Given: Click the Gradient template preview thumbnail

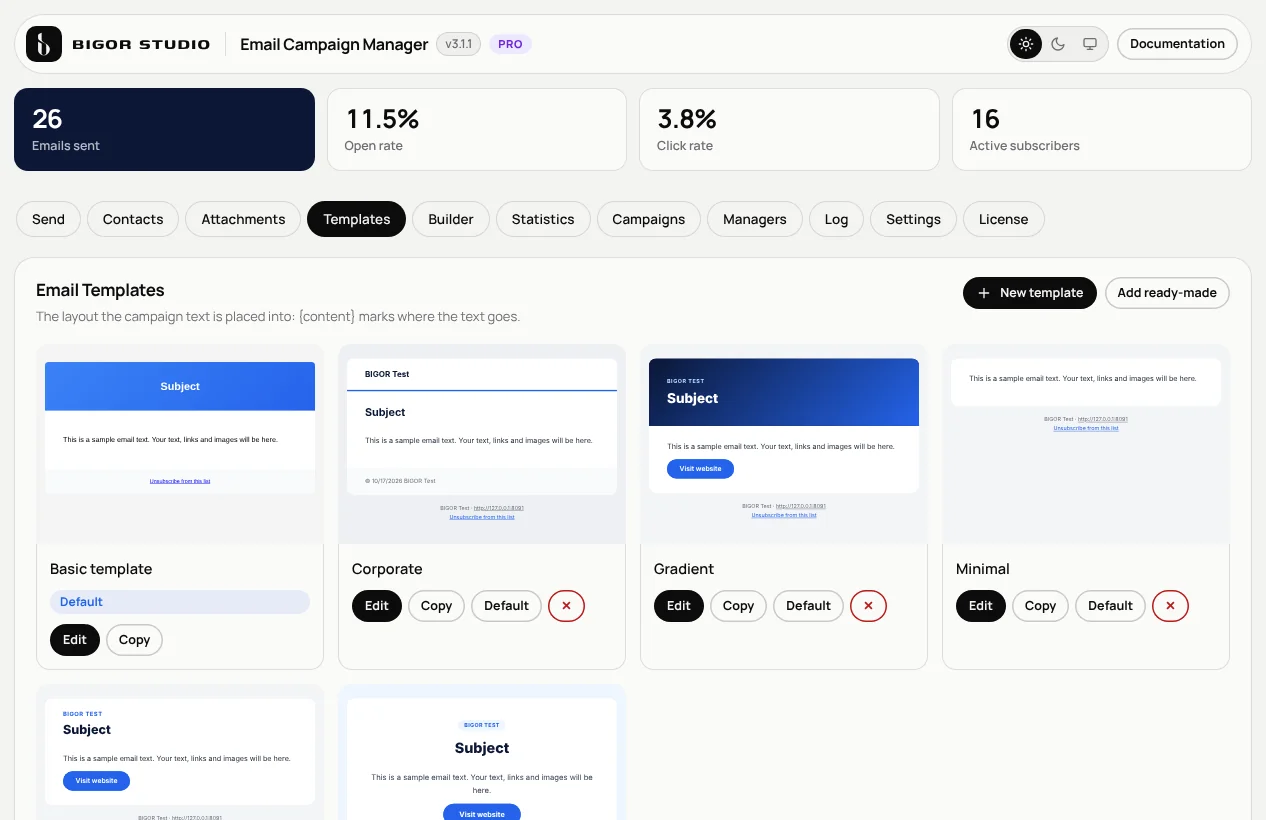Looking at the screenshot, I should coord(784,445).
